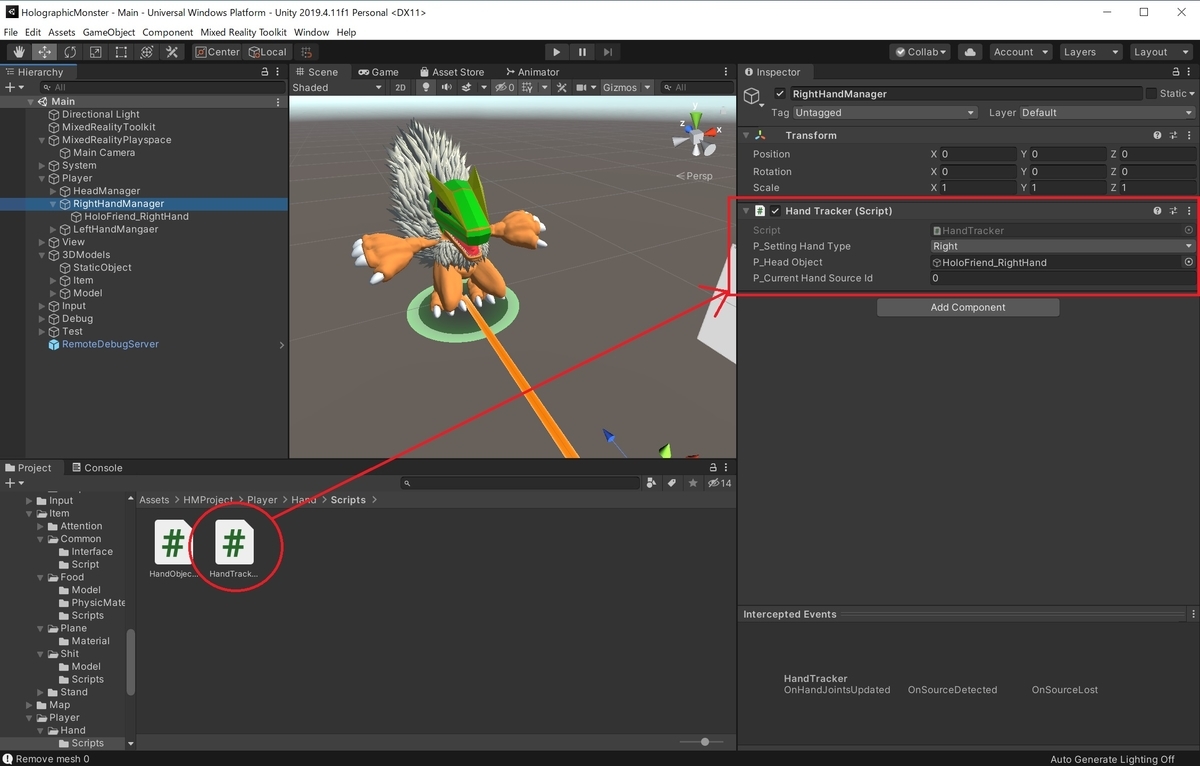
Task: Select the Rect Transform tool
Action: tap(121, 52)
